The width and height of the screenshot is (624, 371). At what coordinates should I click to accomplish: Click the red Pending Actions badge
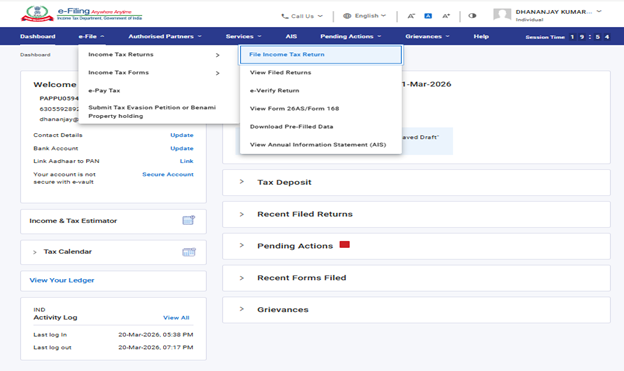coord(345,244)
